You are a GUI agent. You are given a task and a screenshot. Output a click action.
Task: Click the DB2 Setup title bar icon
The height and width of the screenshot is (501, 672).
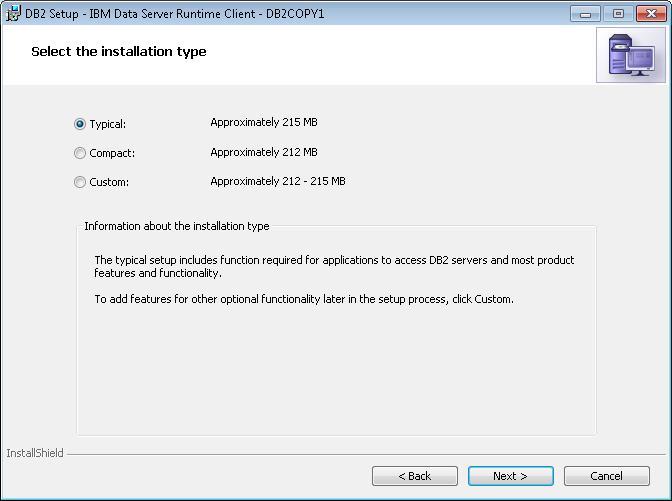pyautogui.click(x=13, y=13)
